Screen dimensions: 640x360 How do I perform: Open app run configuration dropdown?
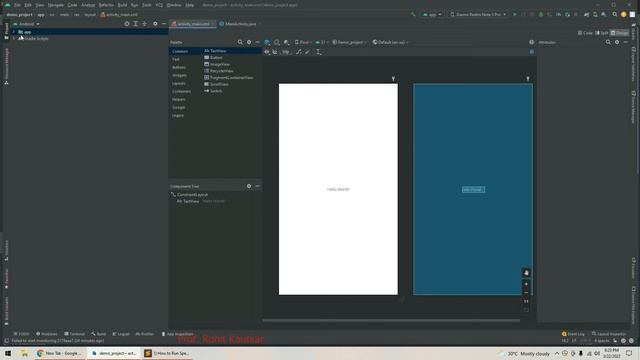432,14
